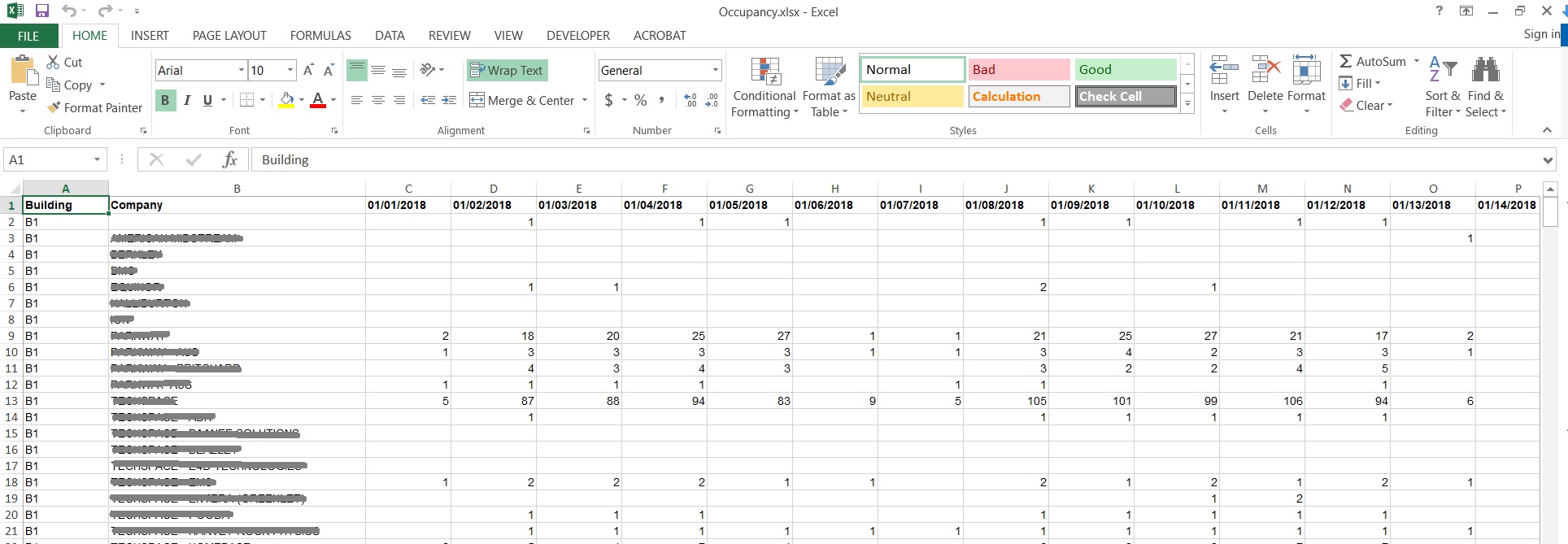The height and width of the screenshot is (544, 1568).
Task: Expand the cell styles gallery
Action: (1187, 103)
